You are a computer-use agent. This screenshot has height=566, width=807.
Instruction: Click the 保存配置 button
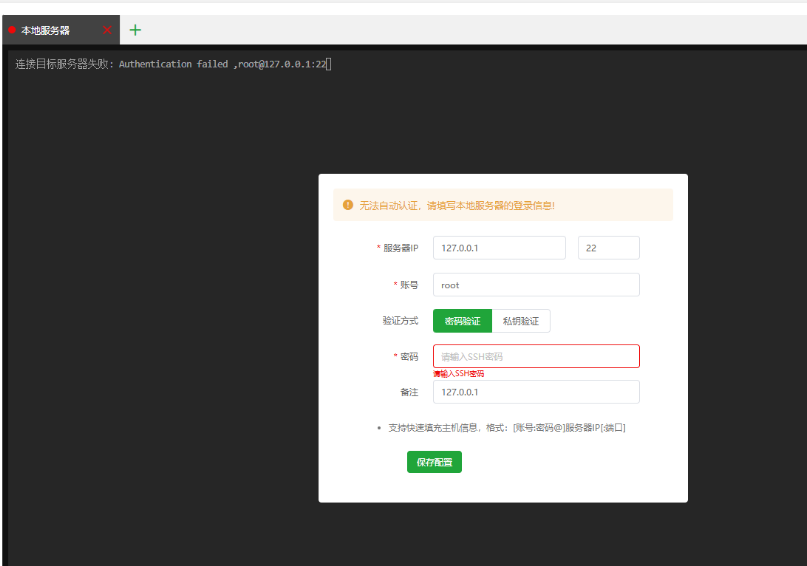tap(434, 462)
